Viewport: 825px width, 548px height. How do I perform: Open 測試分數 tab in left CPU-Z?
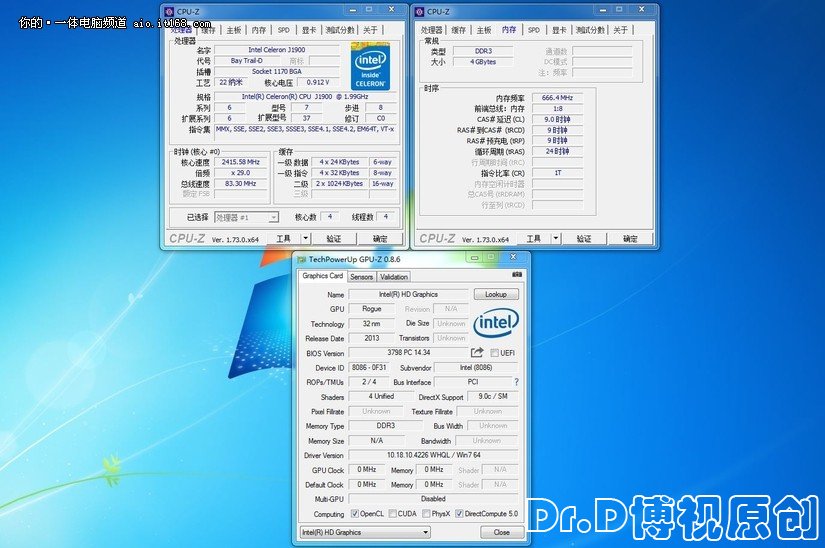340,30
